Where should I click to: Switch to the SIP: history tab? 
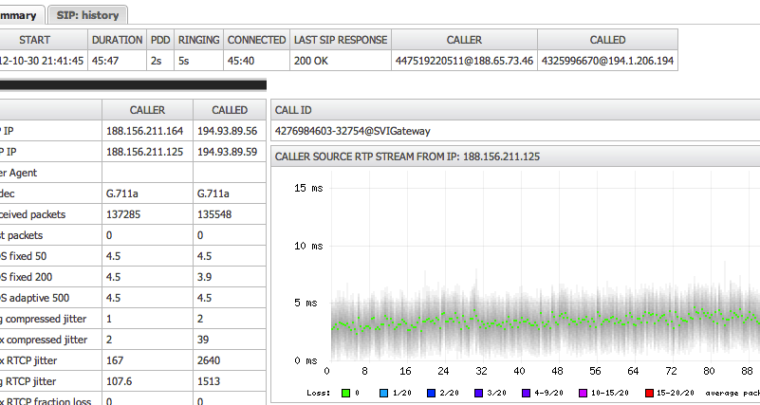[88, 15]
